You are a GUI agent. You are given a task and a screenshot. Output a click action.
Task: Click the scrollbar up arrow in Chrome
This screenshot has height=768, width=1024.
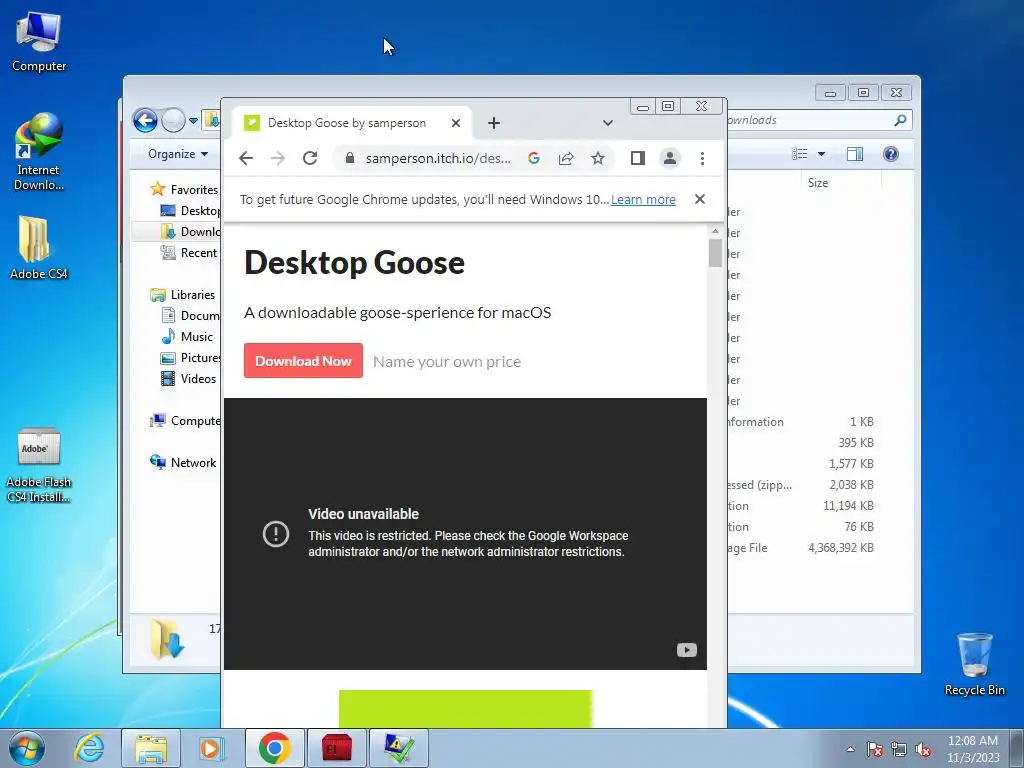coord(715,231)
